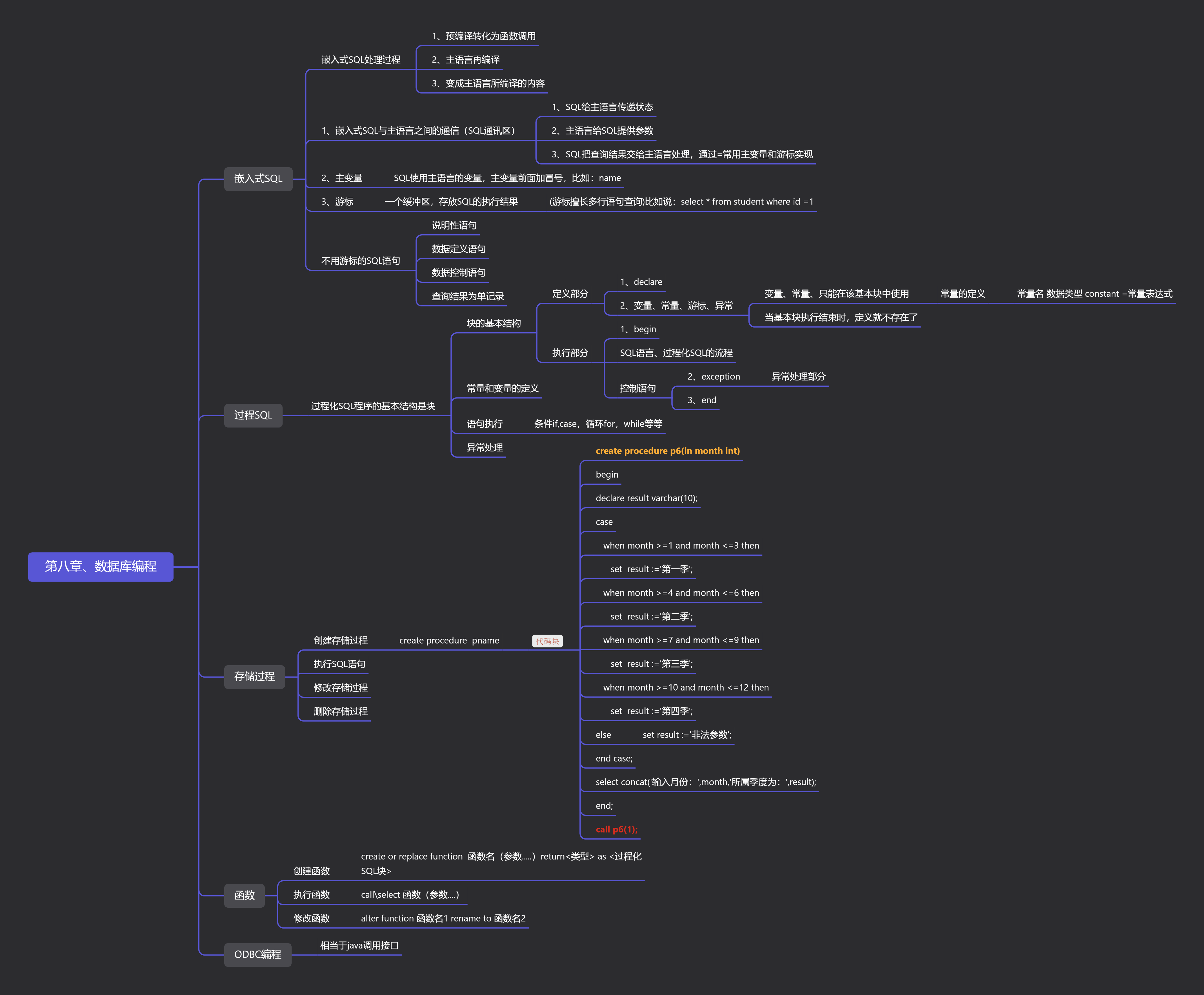Click the 存储过程 topic node
This screenshot has height=995, width=1204.
click(x=254, y=676)
